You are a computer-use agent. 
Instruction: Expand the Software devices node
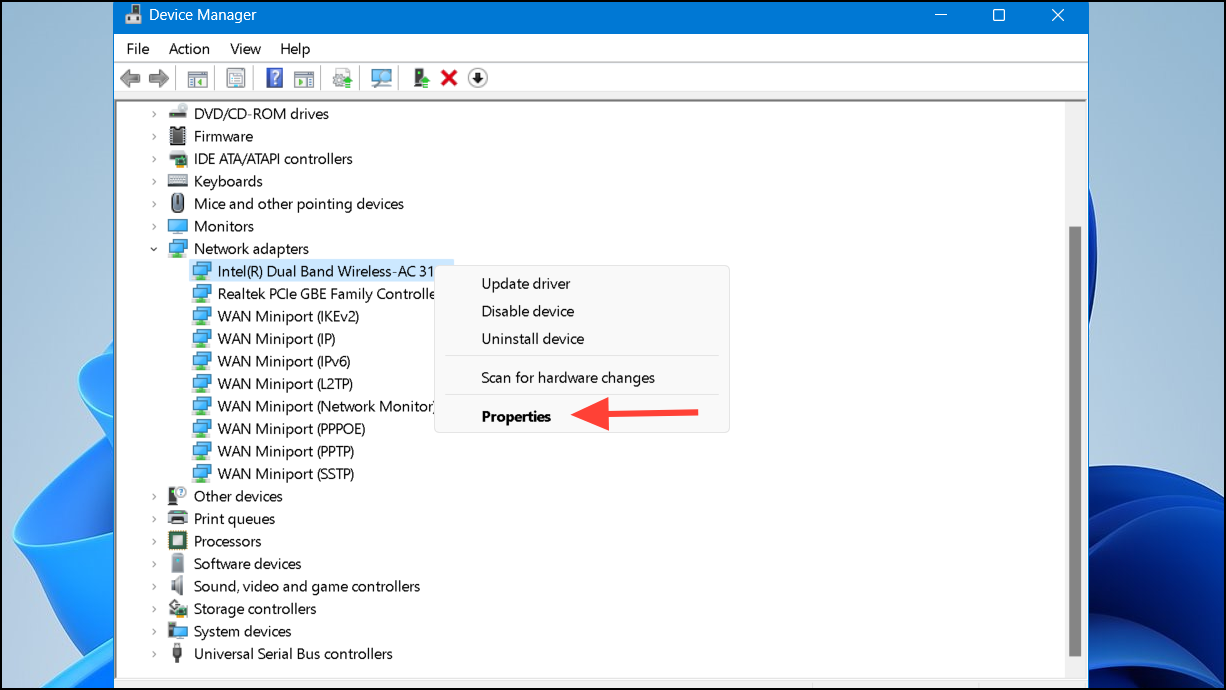click(x=154, y=564)
